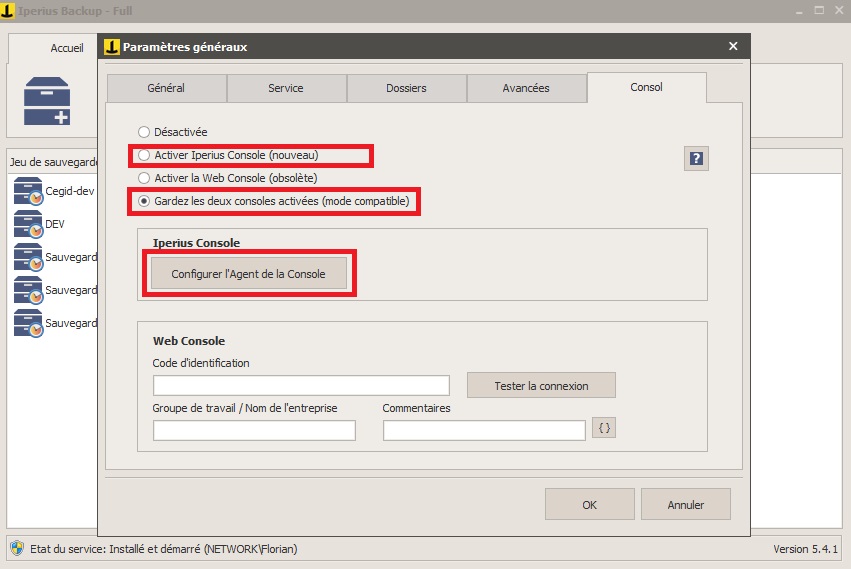The width and height of the screenshot is (851, 569).
Task: Focus the Groupe de travail field
Action: click(254, 431)
